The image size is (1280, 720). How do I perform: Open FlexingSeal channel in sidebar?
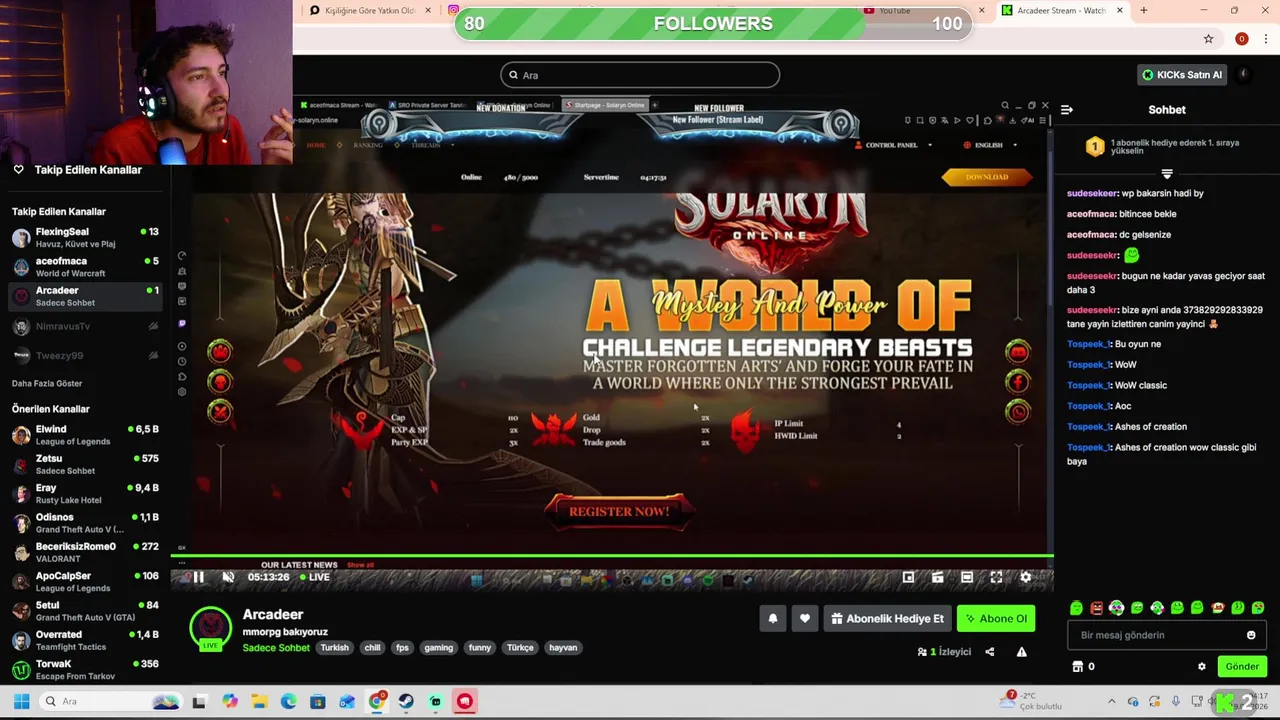click(85, 237)
